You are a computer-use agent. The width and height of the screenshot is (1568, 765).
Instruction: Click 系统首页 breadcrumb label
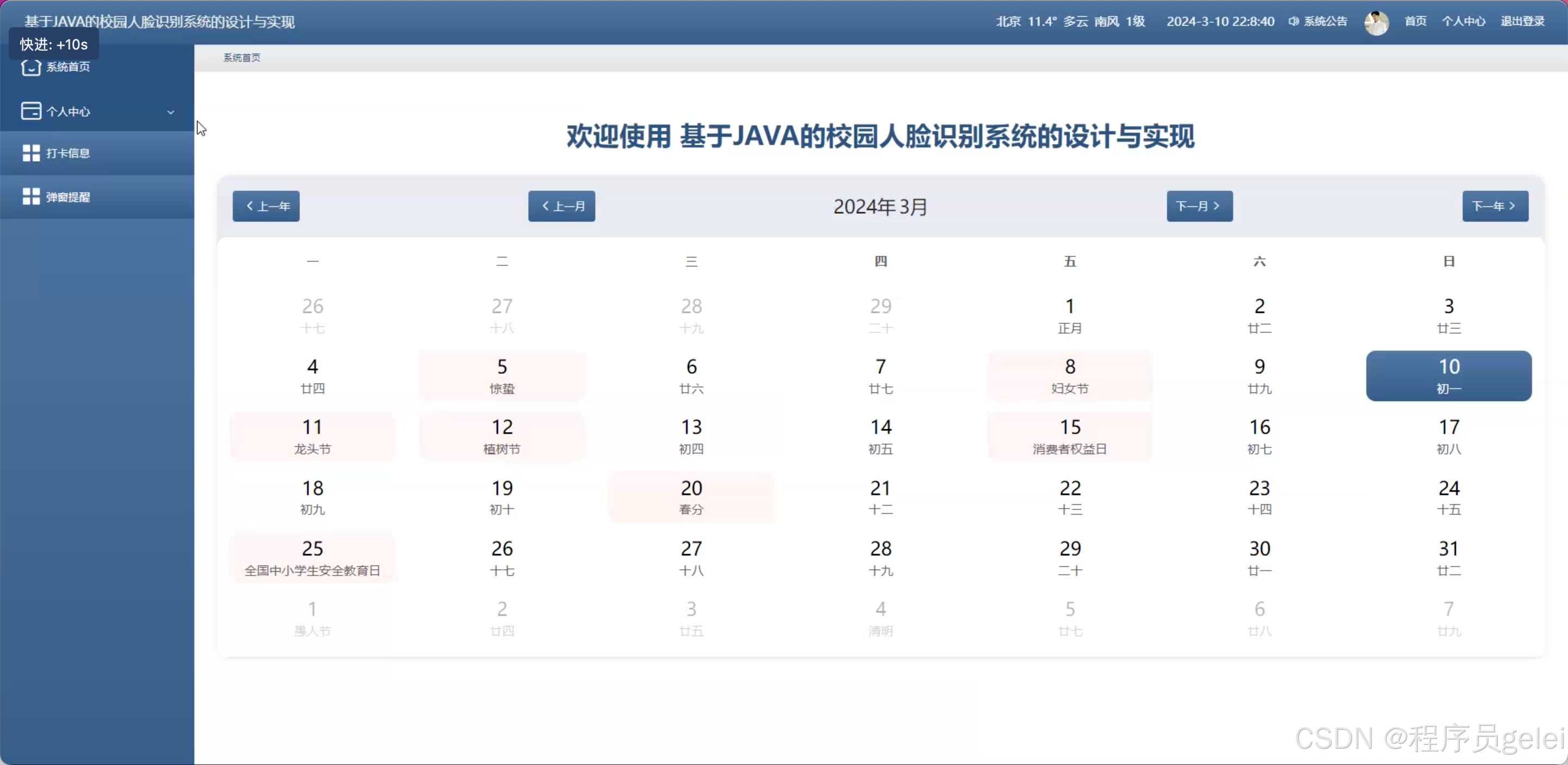tap(242, 58)
